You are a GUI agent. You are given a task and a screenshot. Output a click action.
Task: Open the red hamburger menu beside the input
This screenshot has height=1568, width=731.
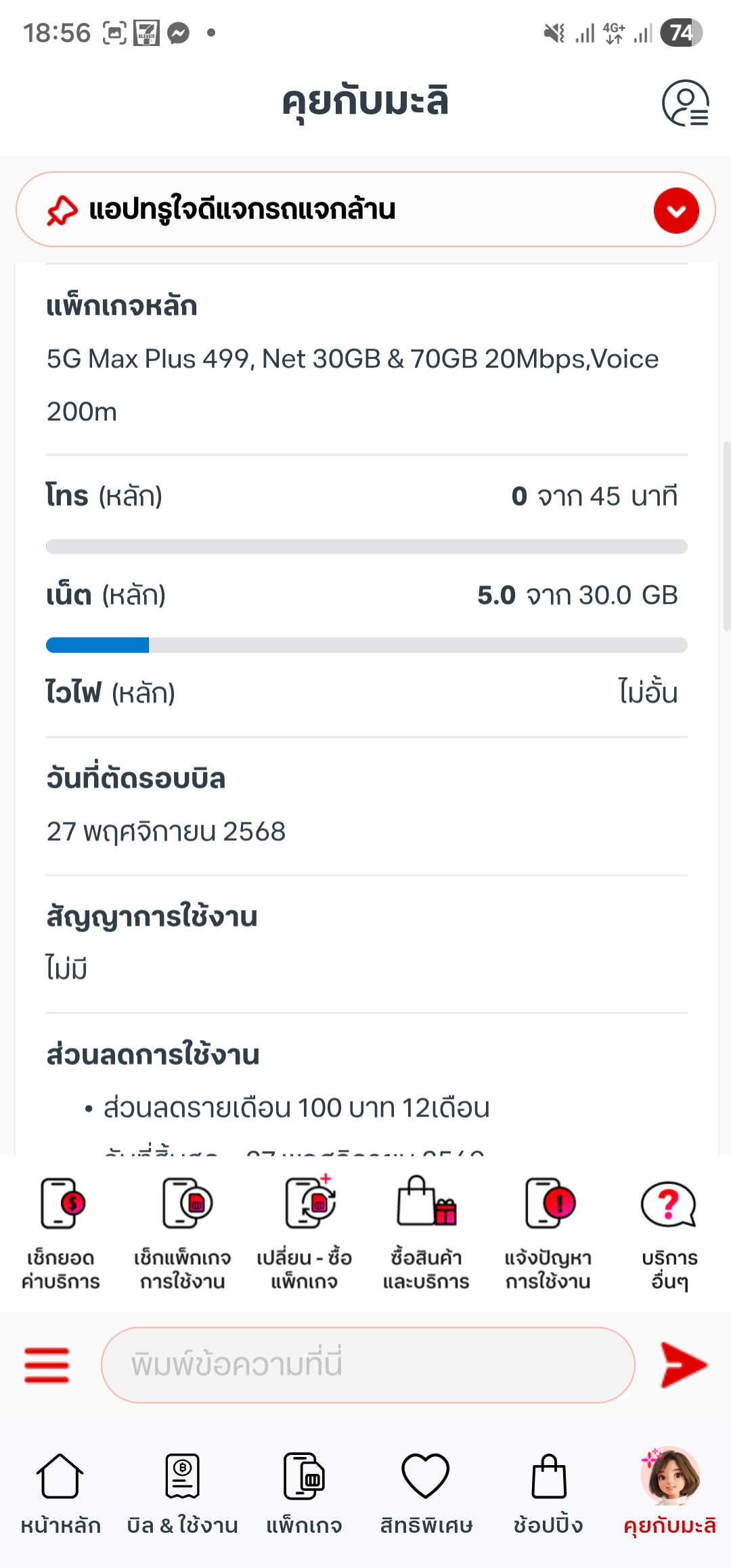(47, 1364)
